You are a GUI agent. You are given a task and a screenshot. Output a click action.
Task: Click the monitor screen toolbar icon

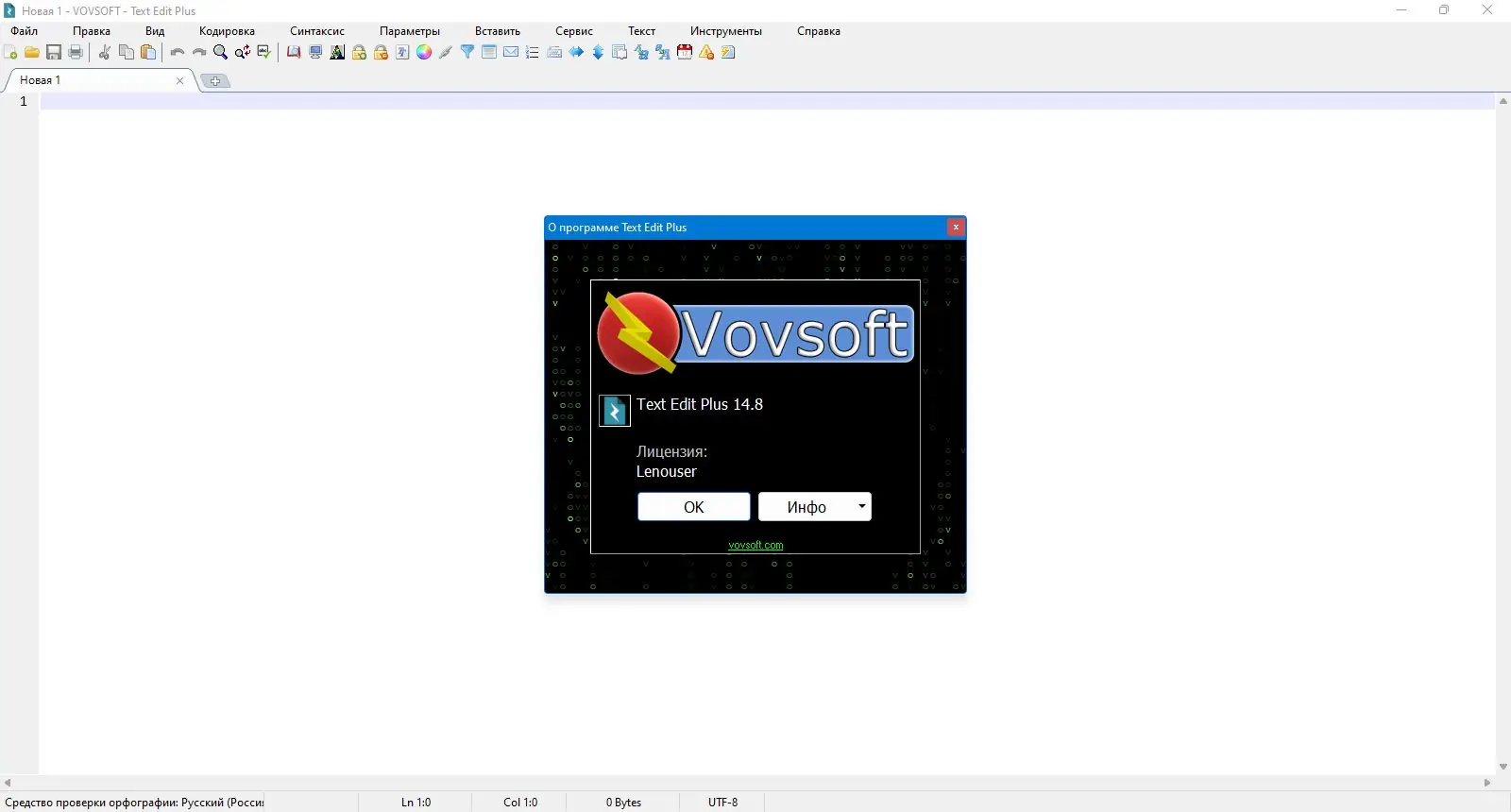pyautogui.click(x=315, y=53)
